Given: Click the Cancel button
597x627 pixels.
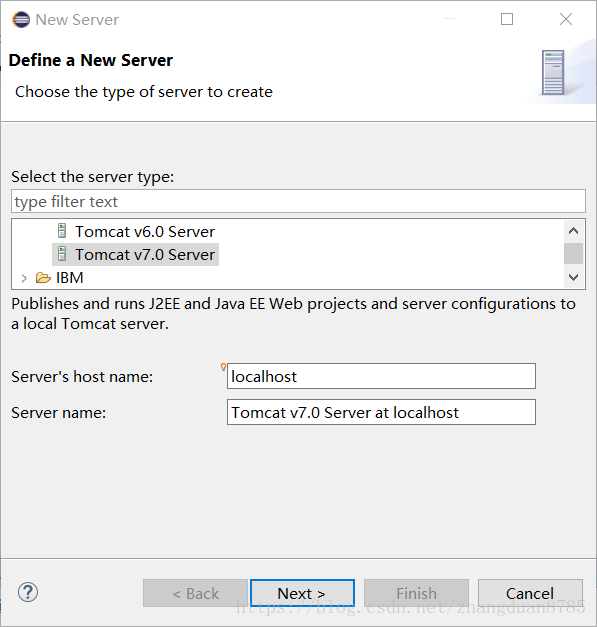Looking at the screenshot, I should (x=530, y=593).
